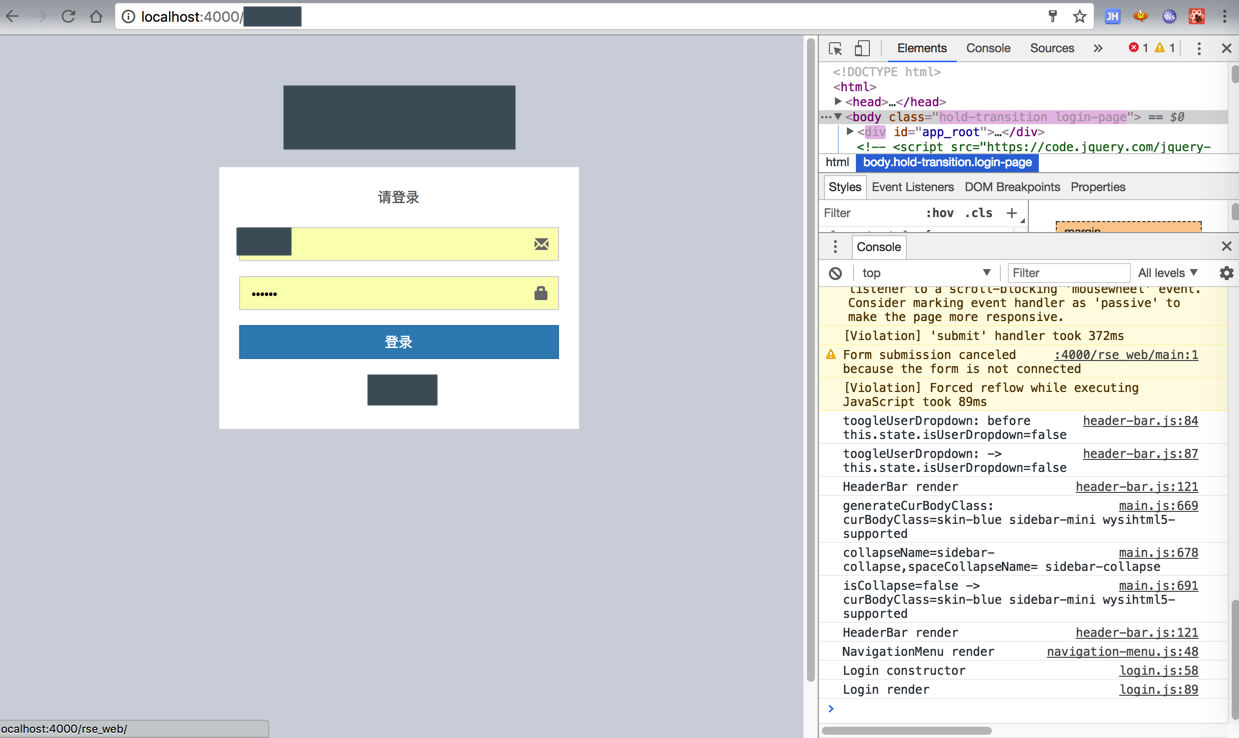Open the red error count indicator
The image size is (1239, 738).
(x=1138, y=48)
